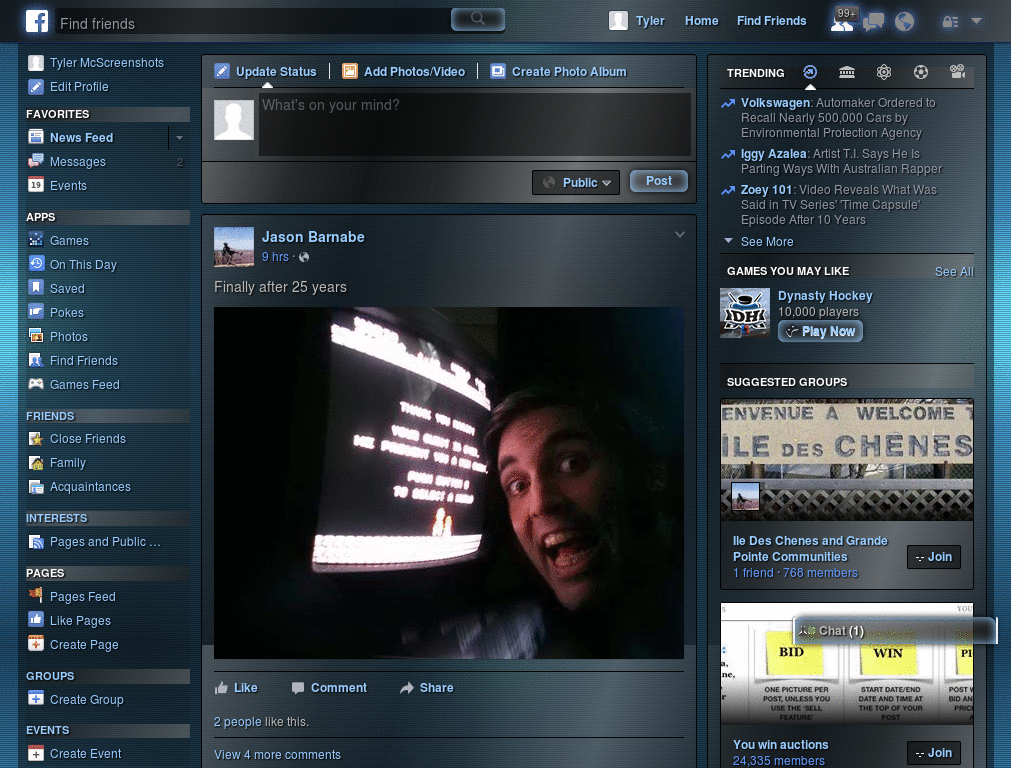Like Jason Barnabe's post
The width and height of the screenshot is (1024, 768).
coord(236,688)
